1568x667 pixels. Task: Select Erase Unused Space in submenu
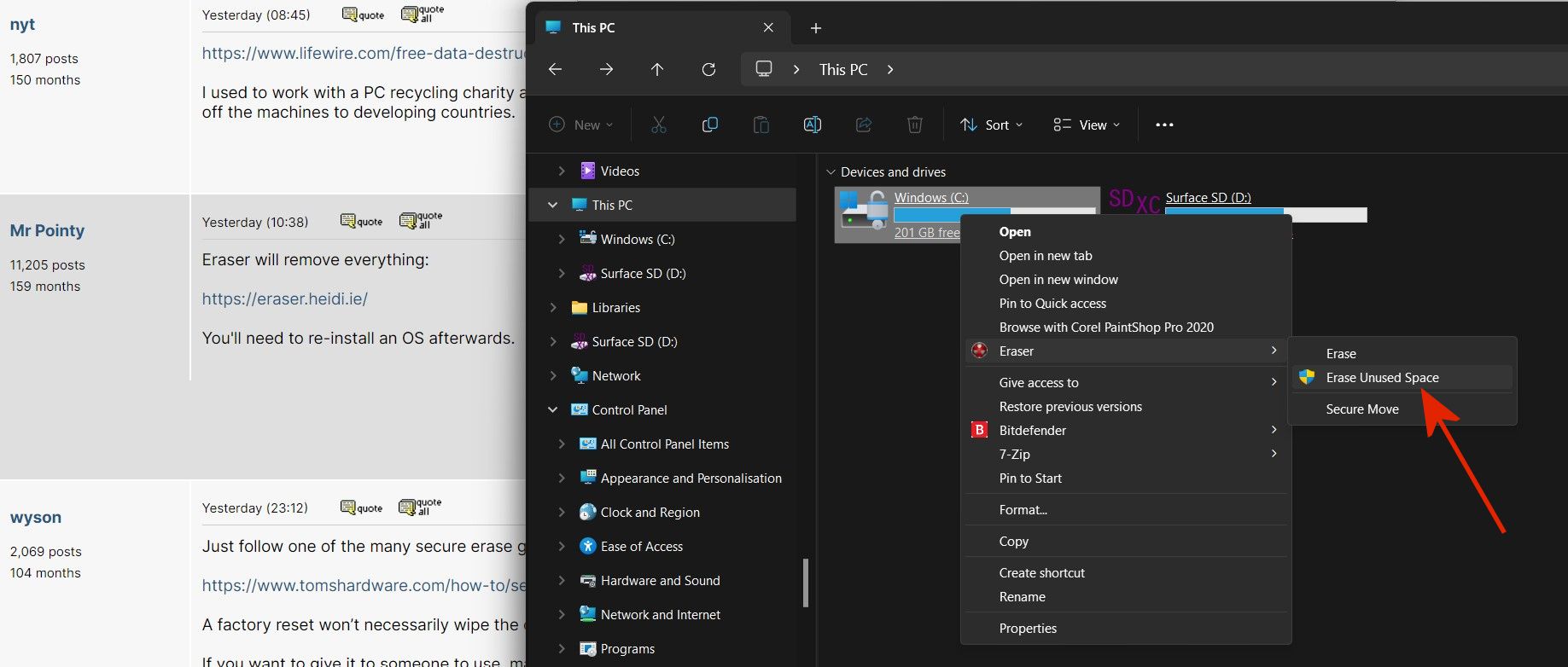tap(1382, 378)
